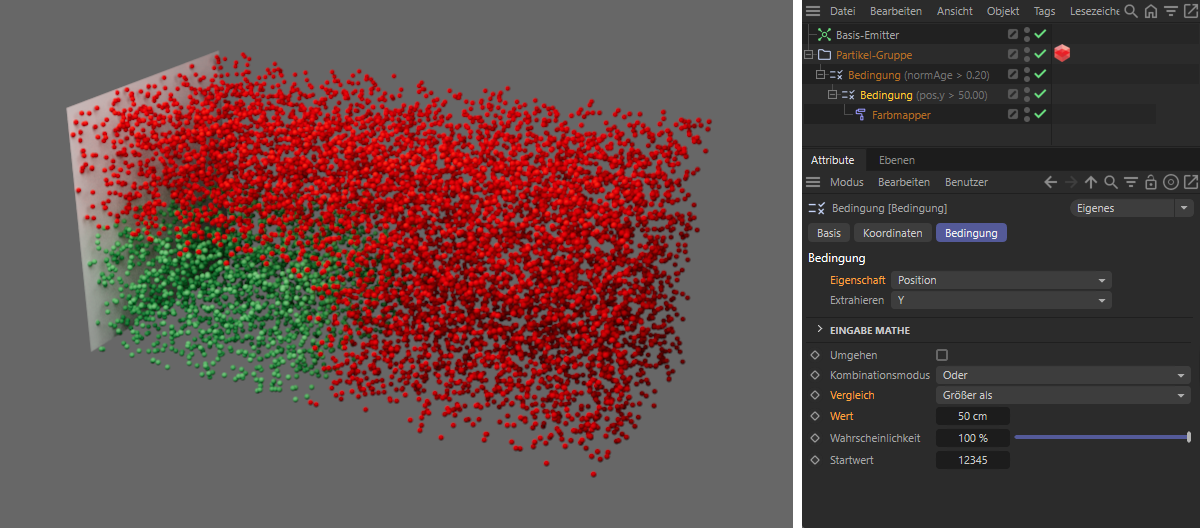
Task: Click the Object Manager search icon
Action: pyautogui.click(x=1131, y=11)
